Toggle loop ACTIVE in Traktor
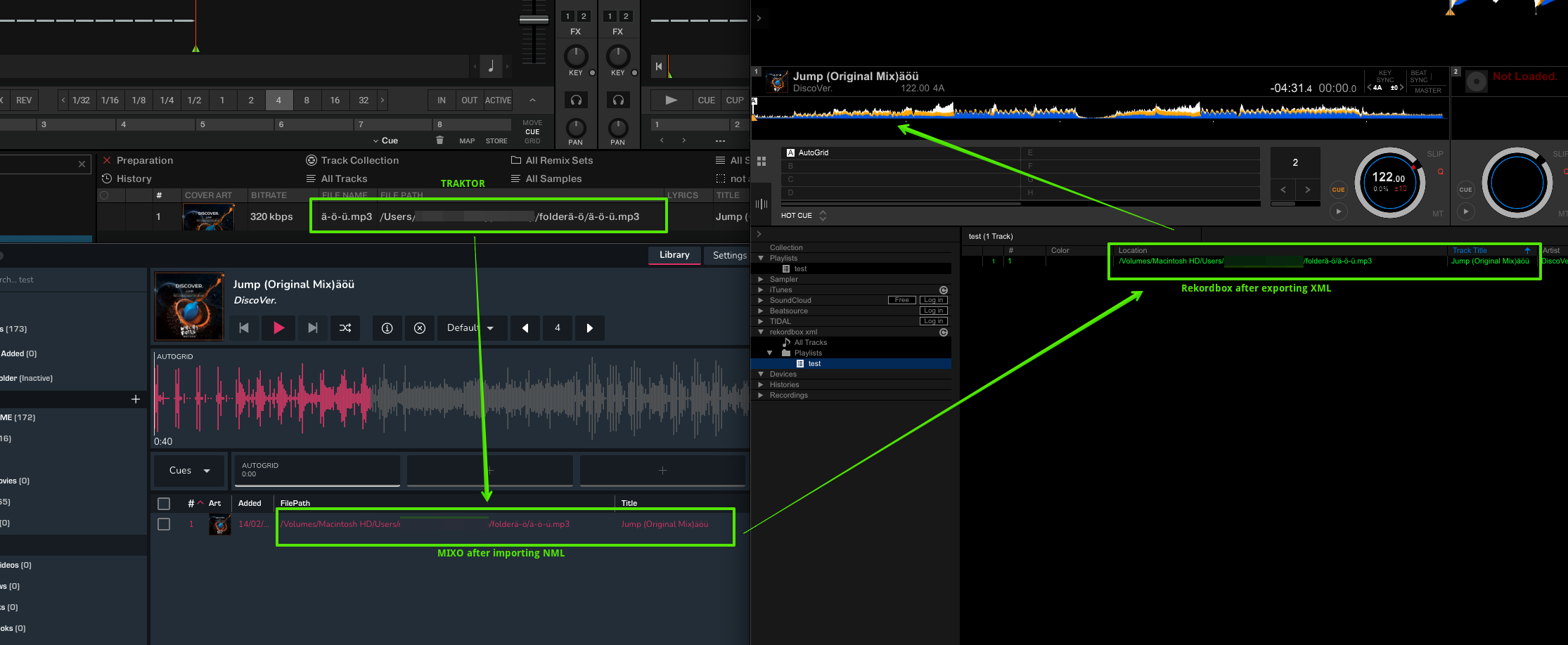This screenshot has height=645, width=1568. [x=498, y=100]
